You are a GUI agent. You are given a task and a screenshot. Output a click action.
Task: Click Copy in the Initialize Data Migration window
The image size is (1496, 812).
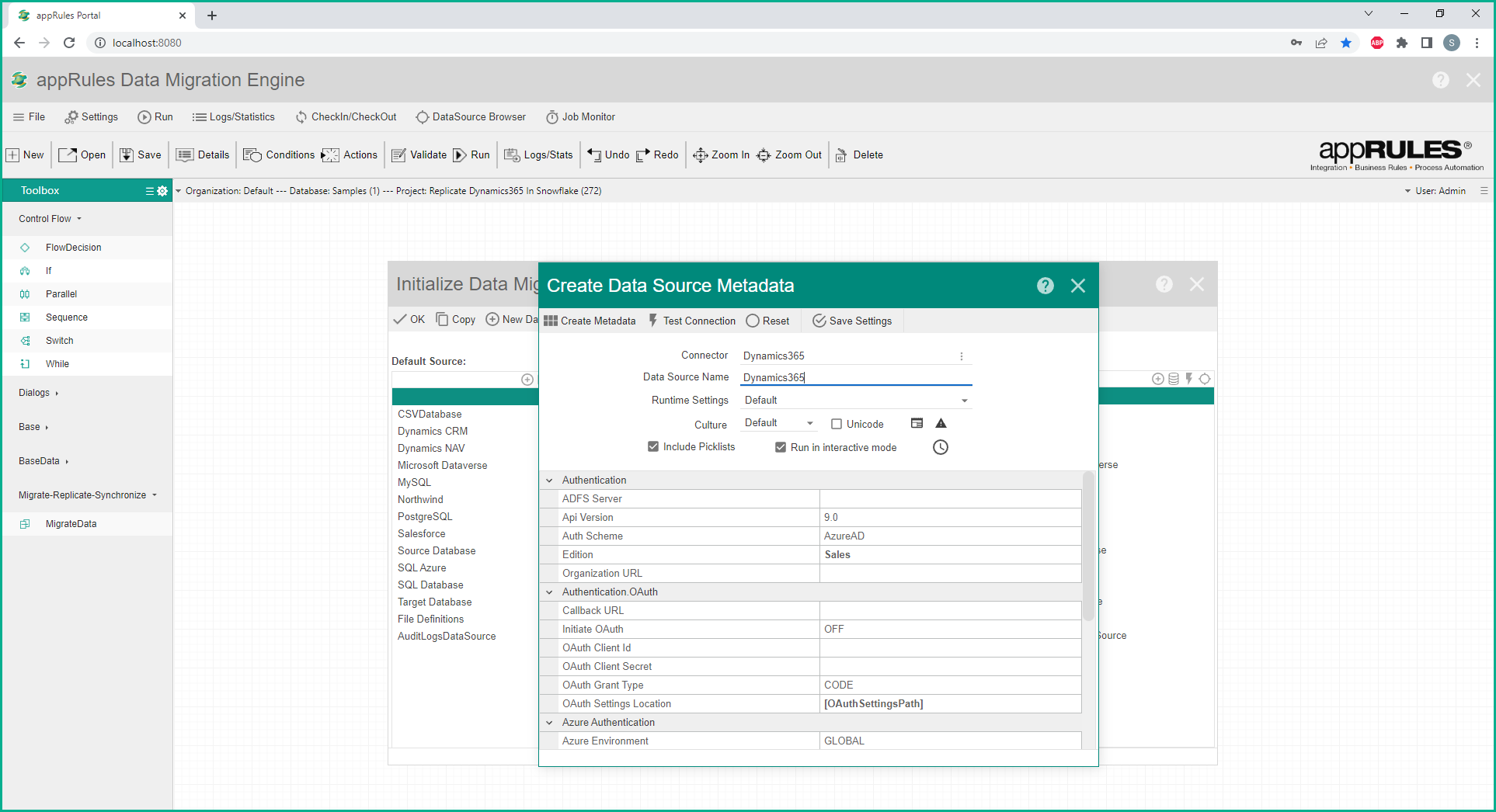(x=456, y=319)
